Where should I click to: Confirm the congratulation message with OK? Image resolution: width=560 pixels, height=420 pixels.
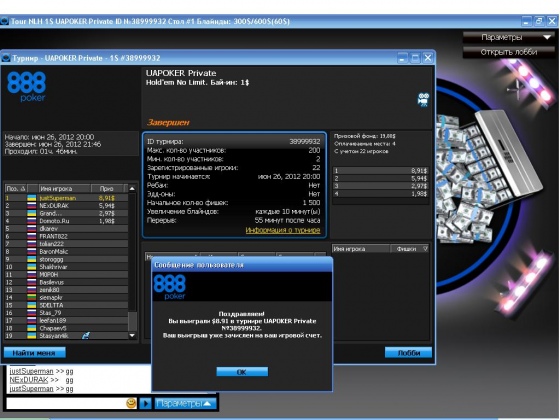[242, 372]
